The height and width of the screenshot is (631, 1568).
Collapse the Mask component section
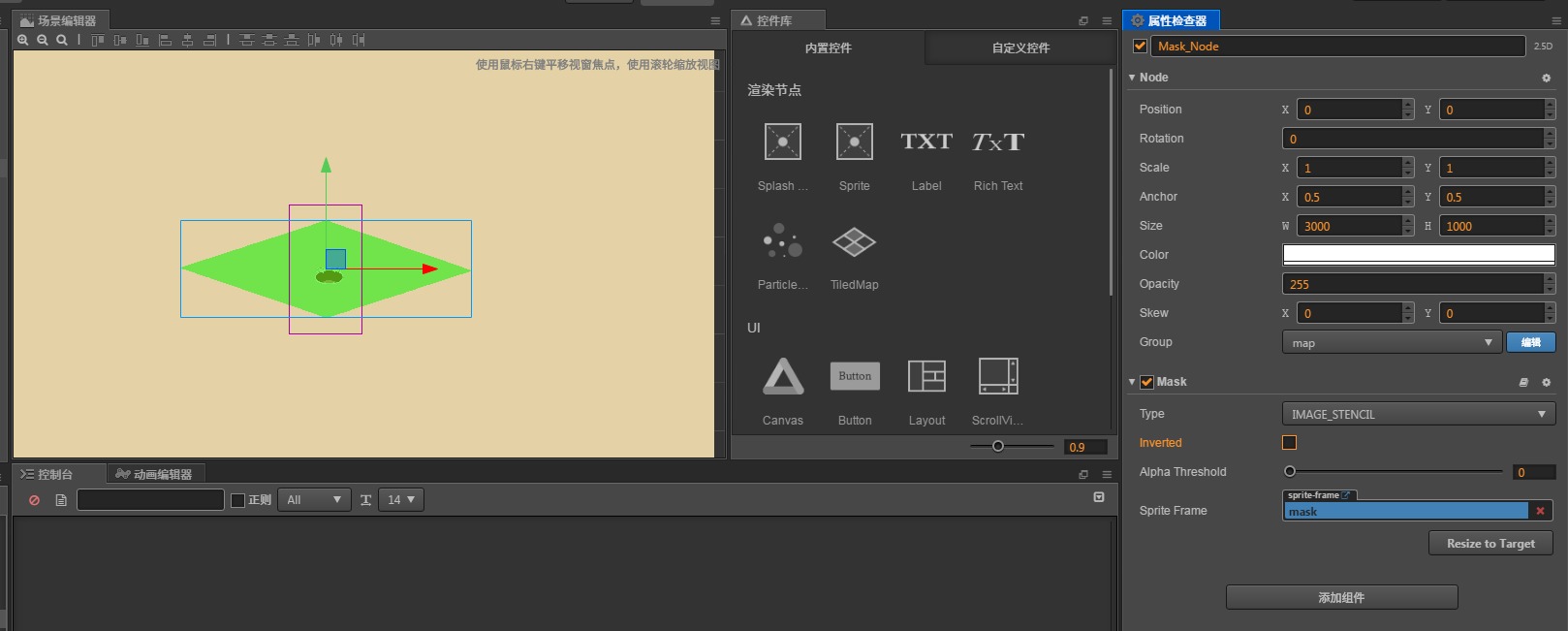pos(1132,382)
